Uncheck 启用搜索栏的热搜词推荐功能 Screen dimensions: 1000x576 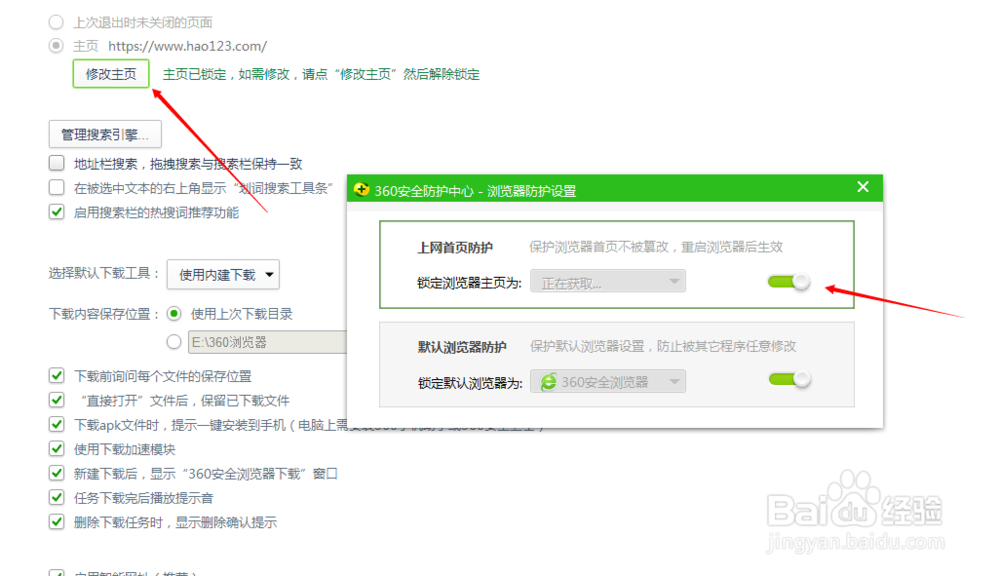click(x=57, y=212)
